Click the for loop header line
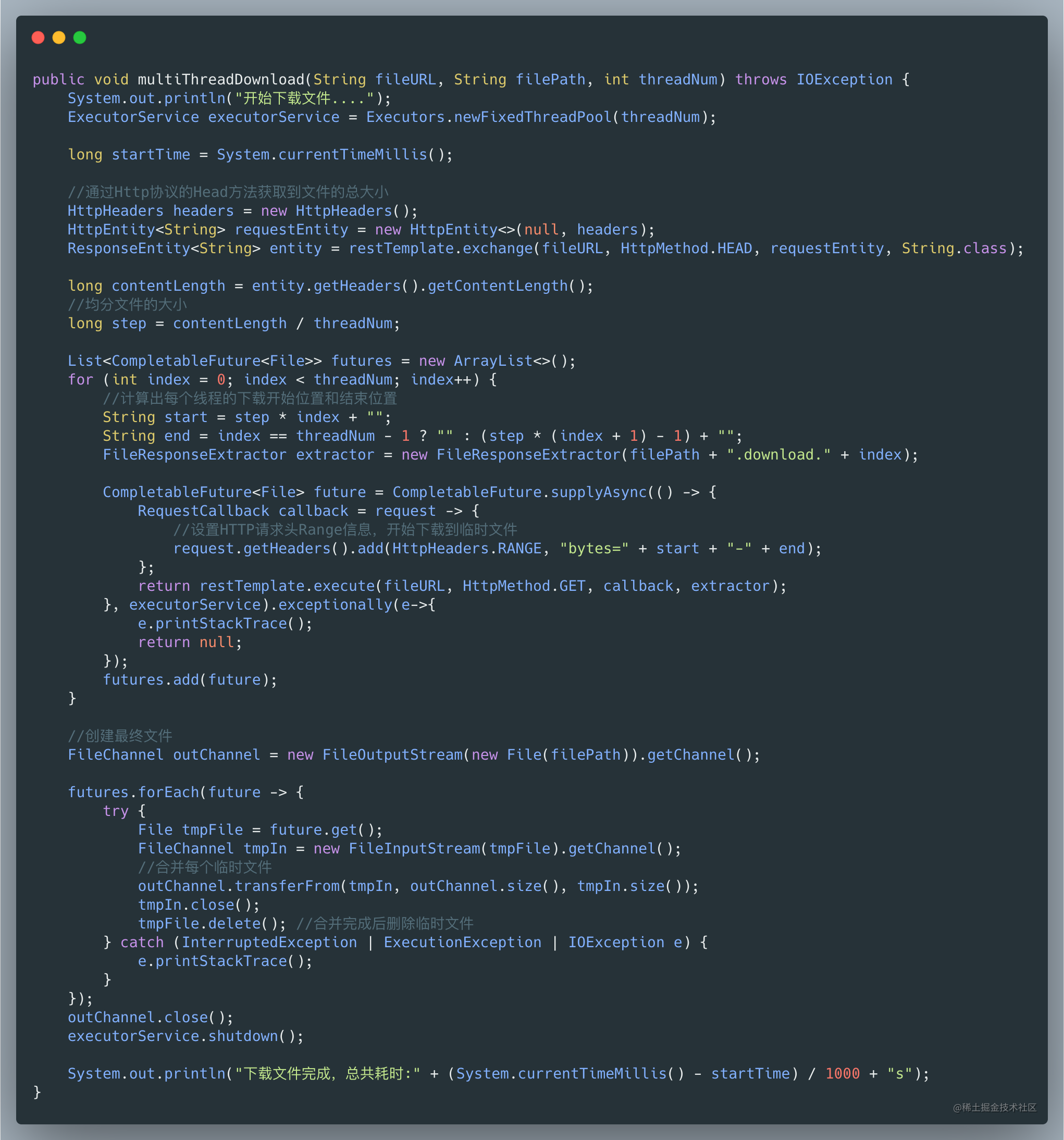Viewport: 1064px width, 1140px height. click(x=282, y=380)
